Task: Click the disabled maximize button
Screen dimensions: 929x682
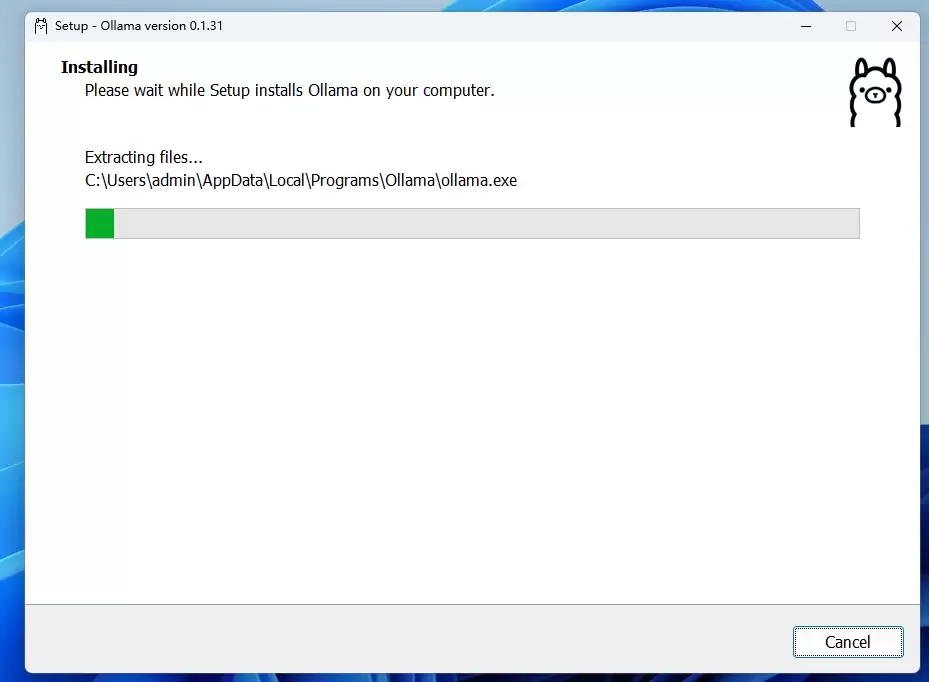Action: pyautogui.click(x=851, y=26)
